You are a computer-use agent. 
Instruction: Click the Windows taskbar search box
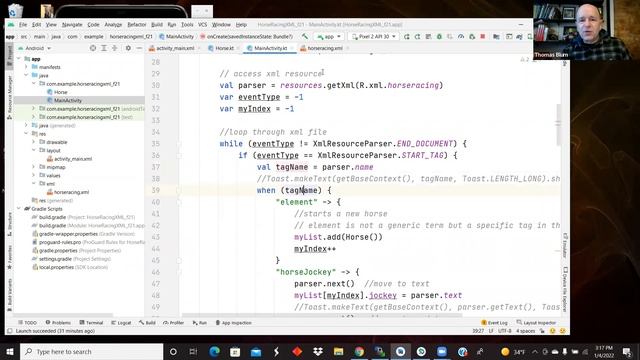tap(91, 351)
